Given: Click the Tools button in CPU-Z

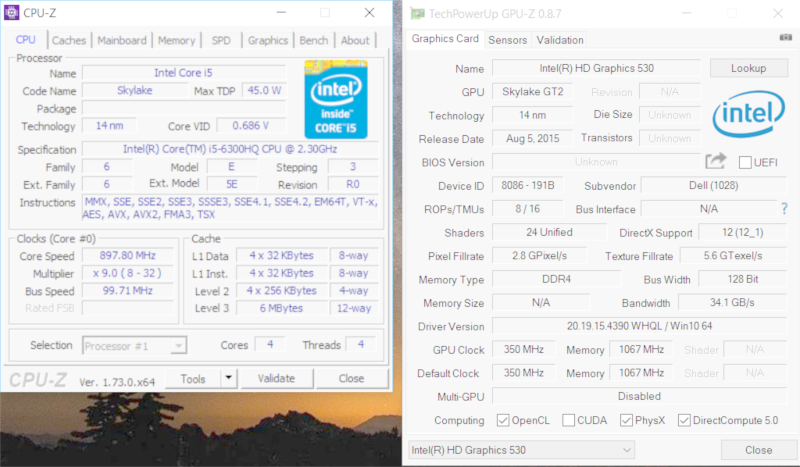Looking at the screenshot, I should 193,379.
